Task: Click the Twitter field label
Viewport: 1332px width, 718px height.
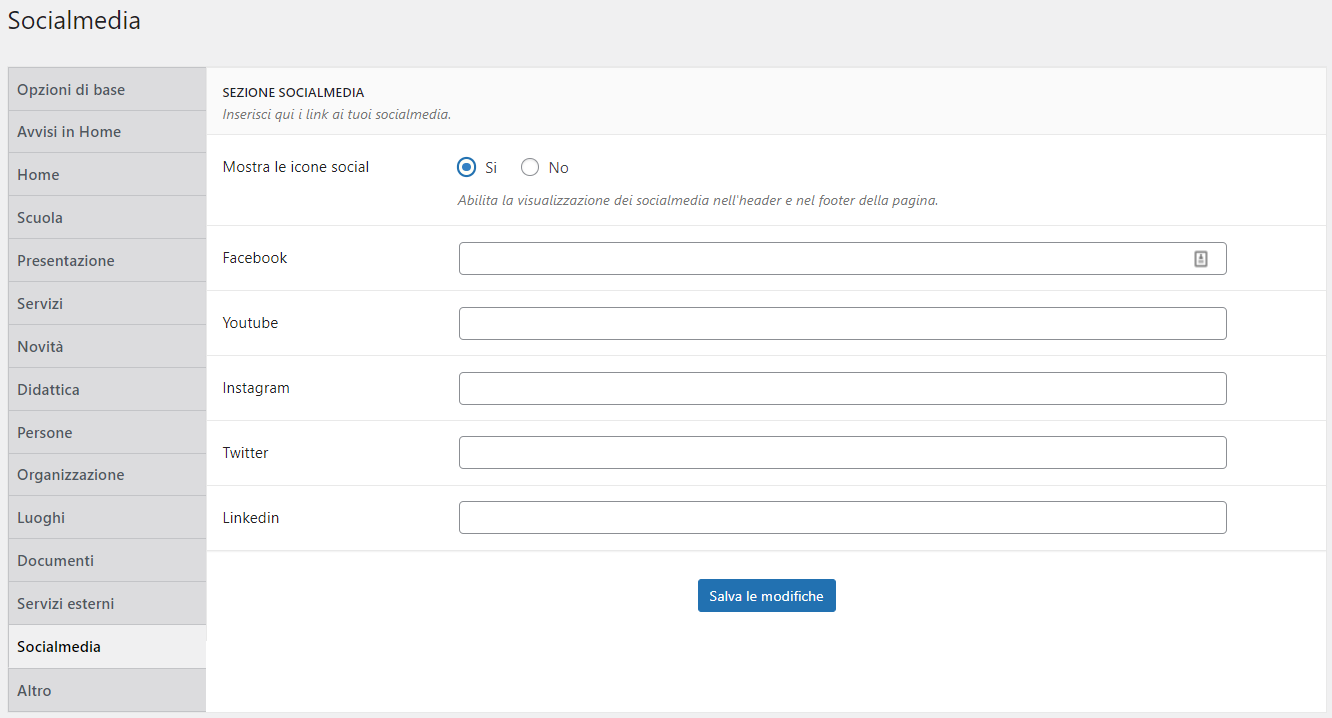Action: [x=245, y=453]
